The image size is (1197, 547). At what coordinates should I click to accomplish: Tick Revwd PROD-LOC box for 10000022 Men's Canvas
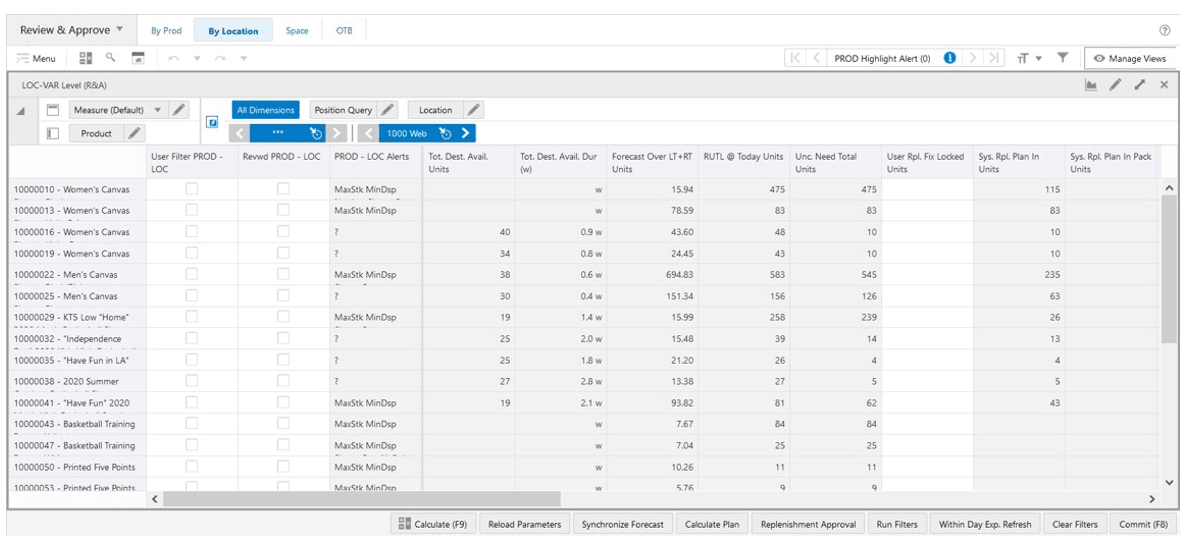tap(283, 274)
